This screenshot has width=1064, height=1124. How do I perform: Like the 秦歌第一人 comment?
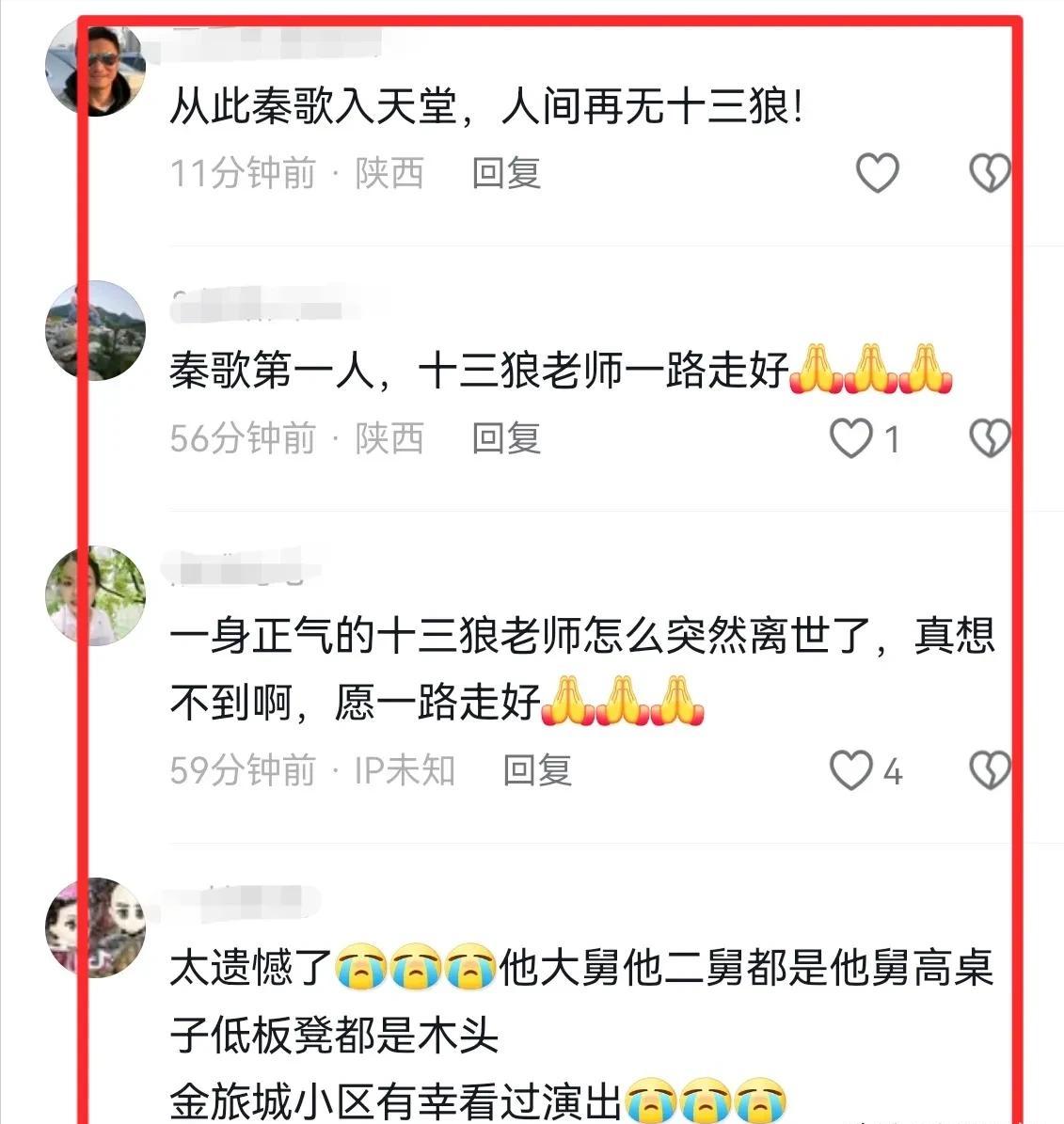coord(851,438)
